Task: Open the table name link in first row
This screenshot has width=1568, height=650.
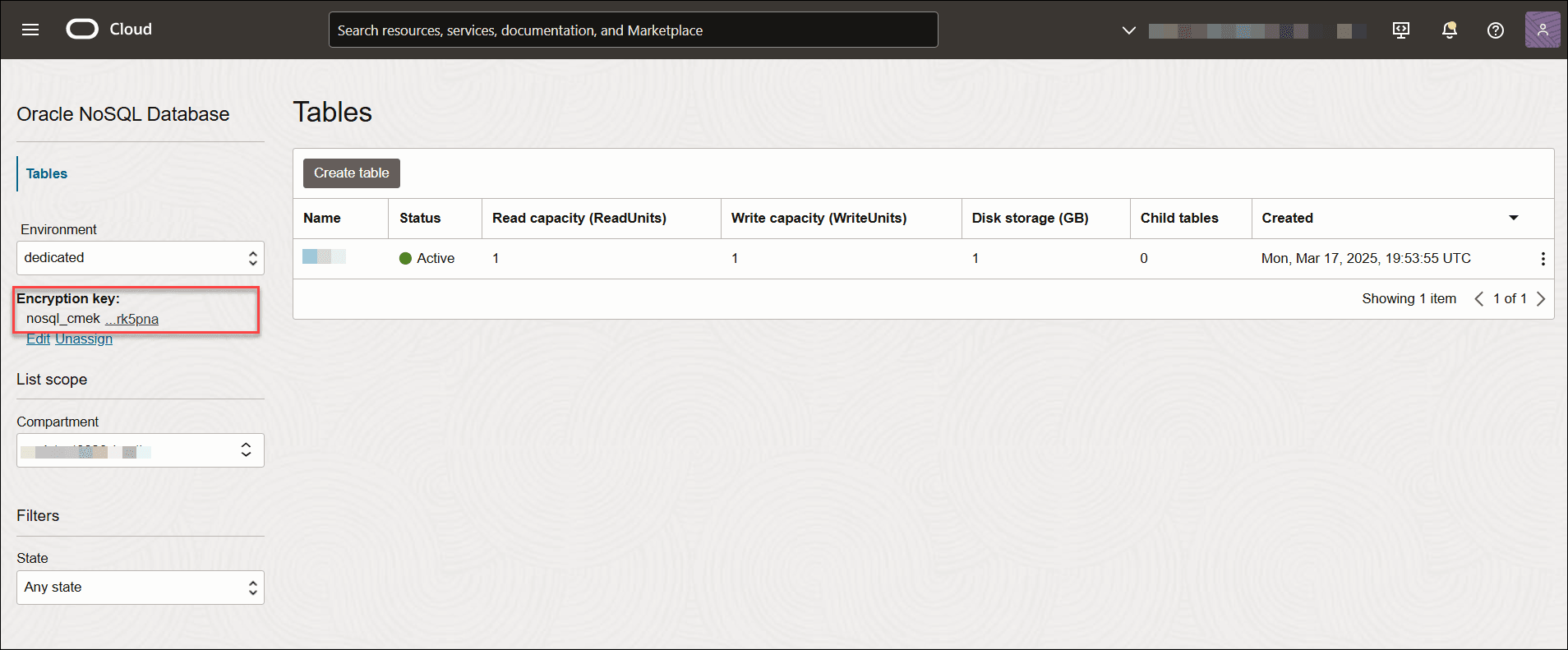Action: coord(324,257)
